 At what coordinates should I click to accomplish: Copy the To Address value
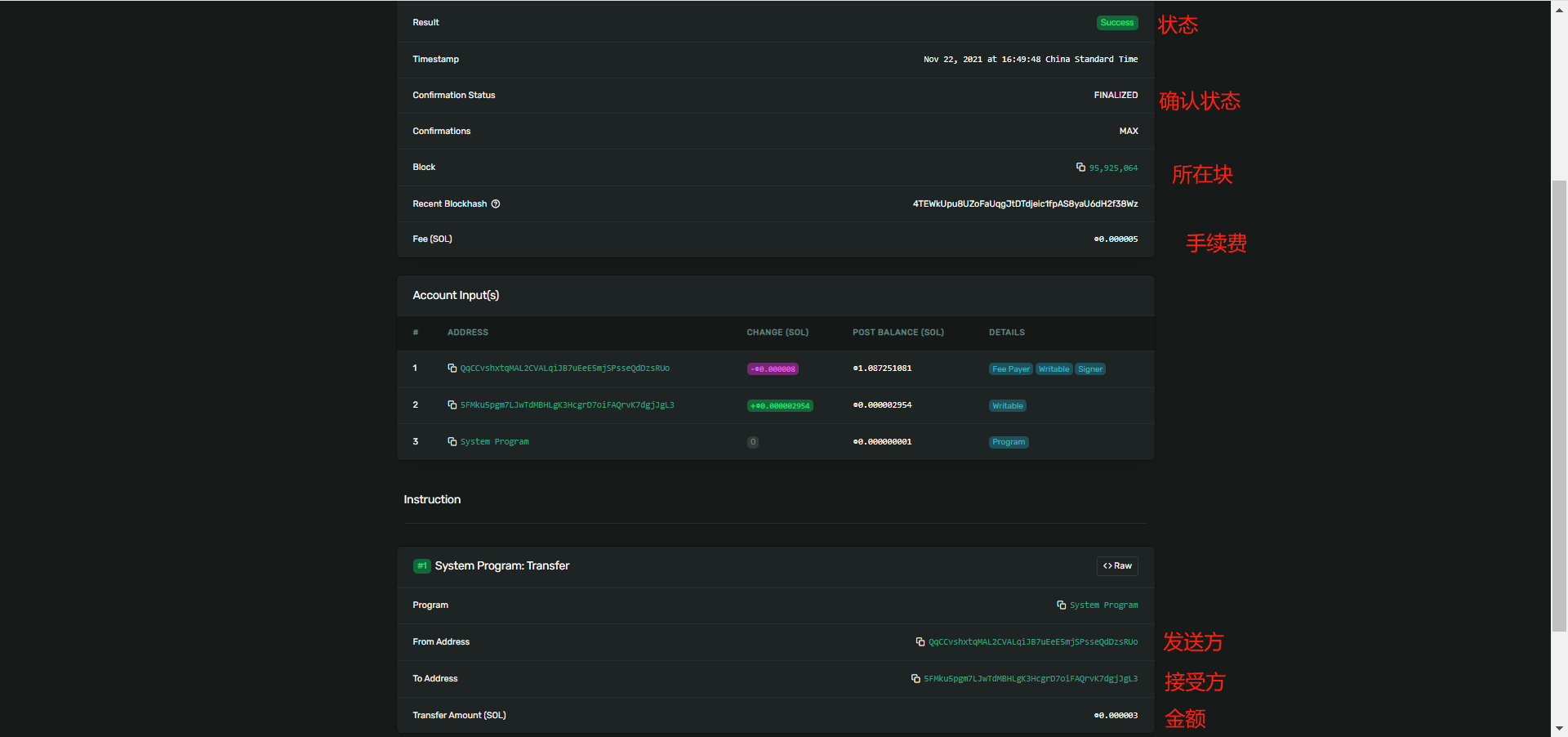[x=915, y=679]
